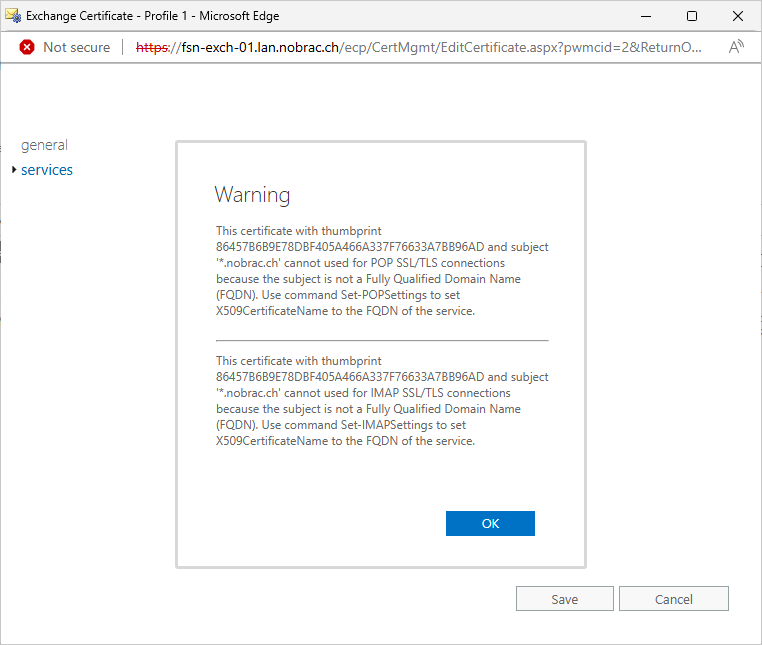Screen dimensions: 762x645
Task: Click the Warning heading in the dialog
Action: [252, 194]
